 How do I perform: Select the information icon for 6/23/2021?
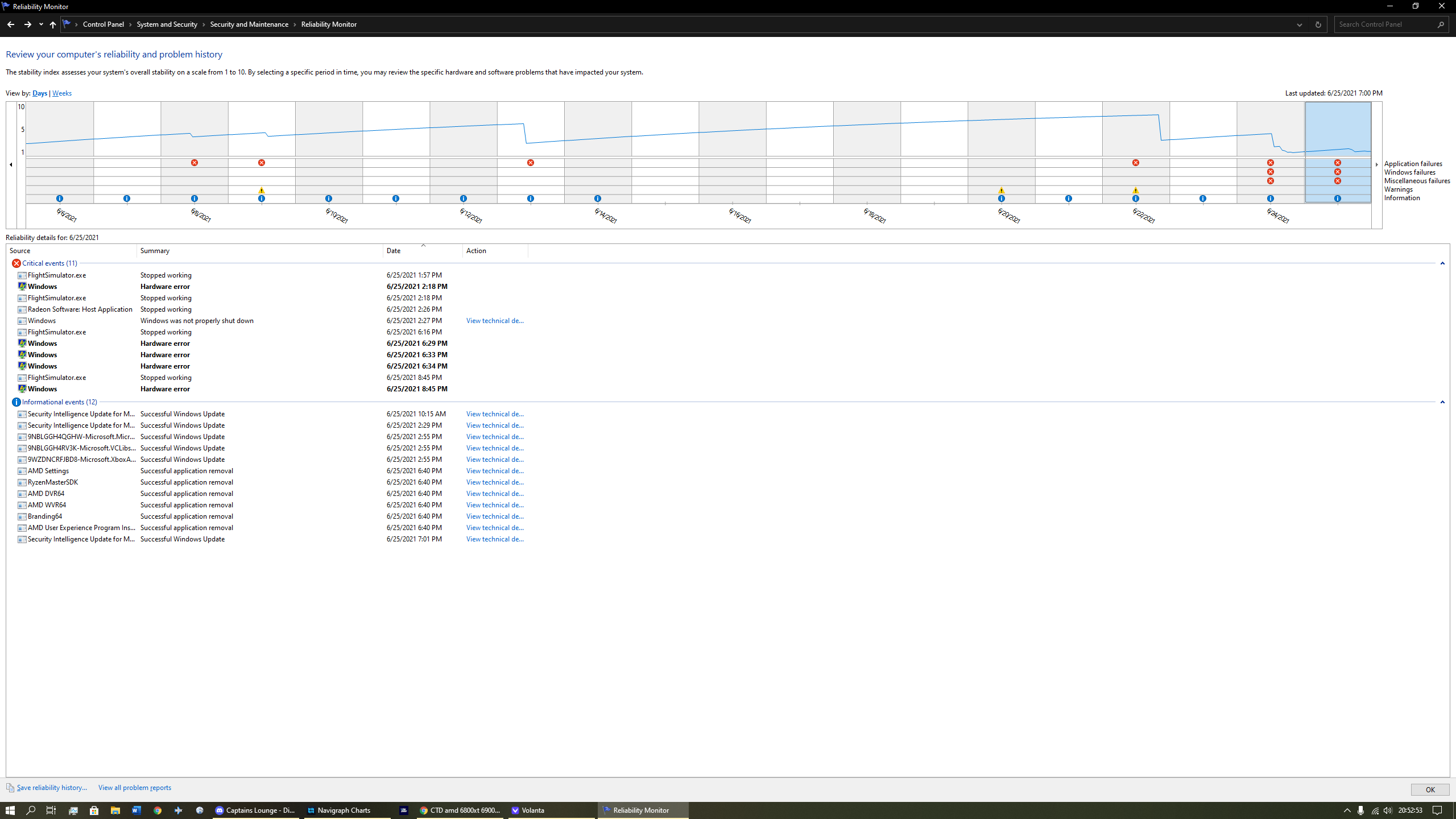[x=1203, y=198]
